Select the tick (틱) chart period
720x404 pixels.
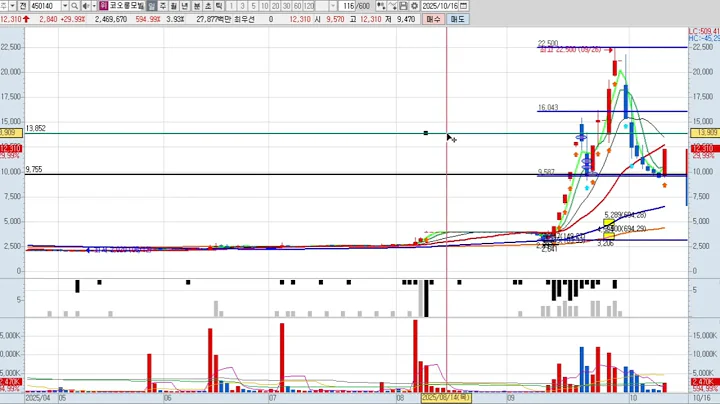219,6
